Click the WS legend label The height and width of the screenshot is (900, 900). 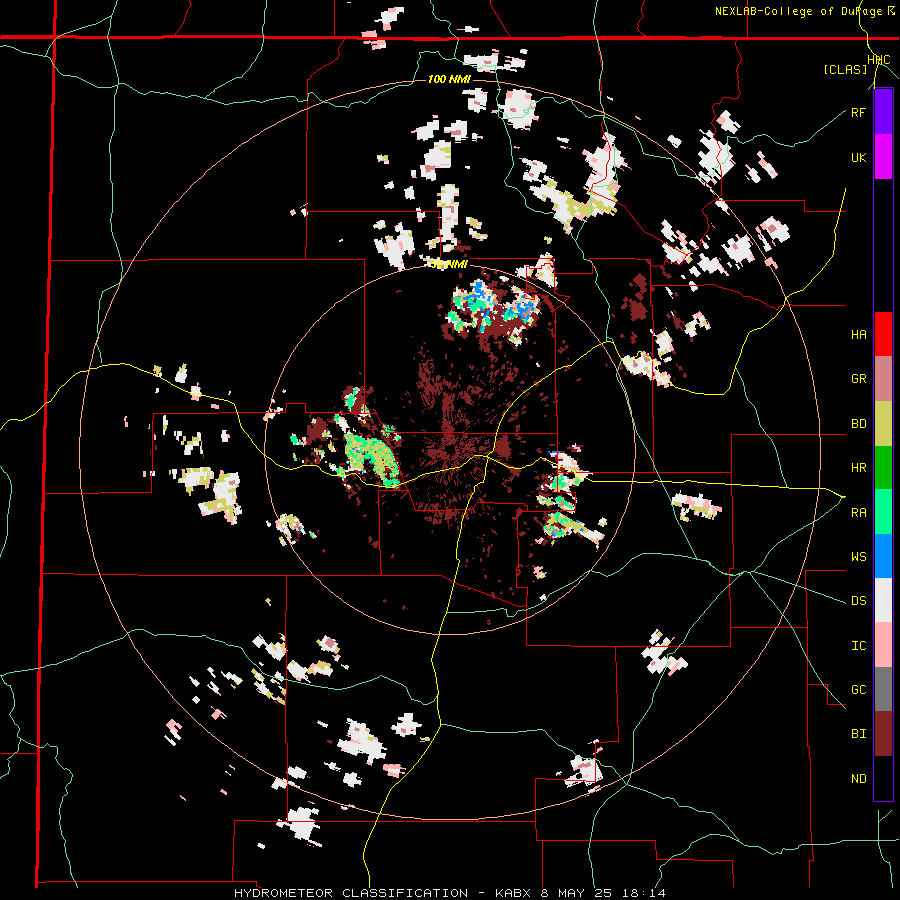pos(858,557)
